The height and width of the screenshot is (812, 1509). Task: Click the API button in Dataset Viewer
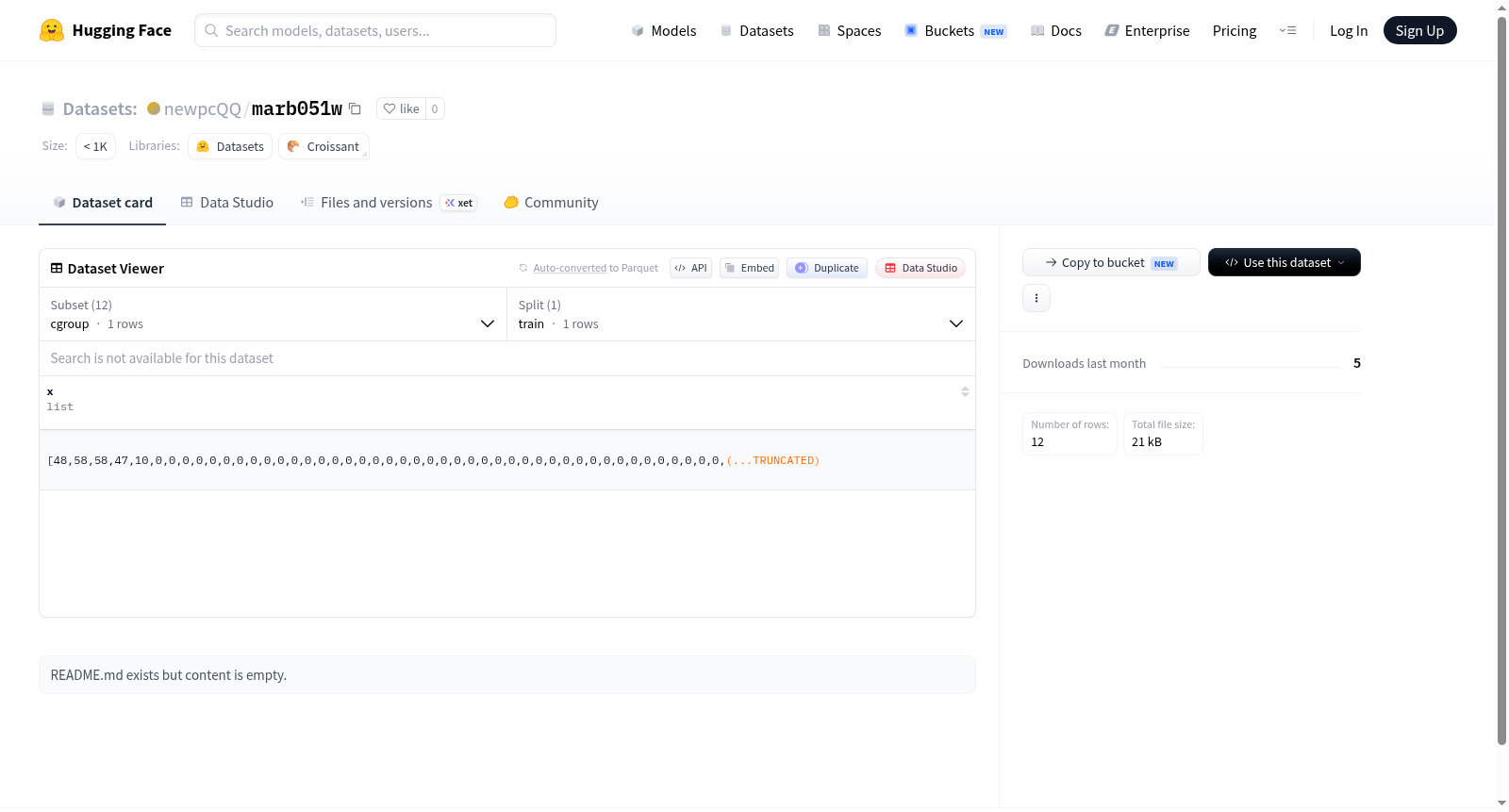690,268
